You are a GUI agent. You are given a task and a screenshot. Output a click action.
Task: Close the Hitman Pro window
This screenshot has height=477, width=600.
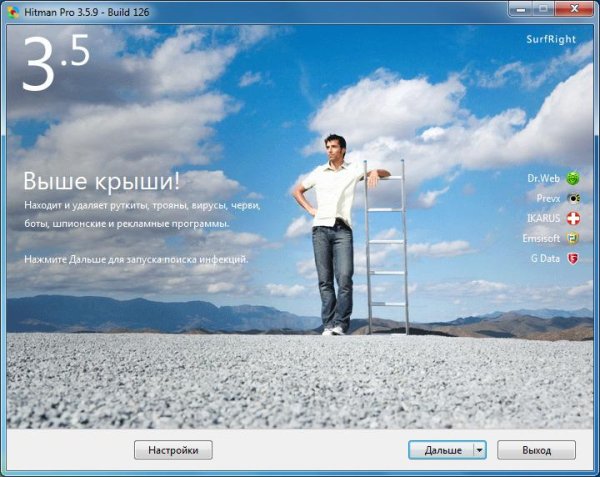pos(574,9)
